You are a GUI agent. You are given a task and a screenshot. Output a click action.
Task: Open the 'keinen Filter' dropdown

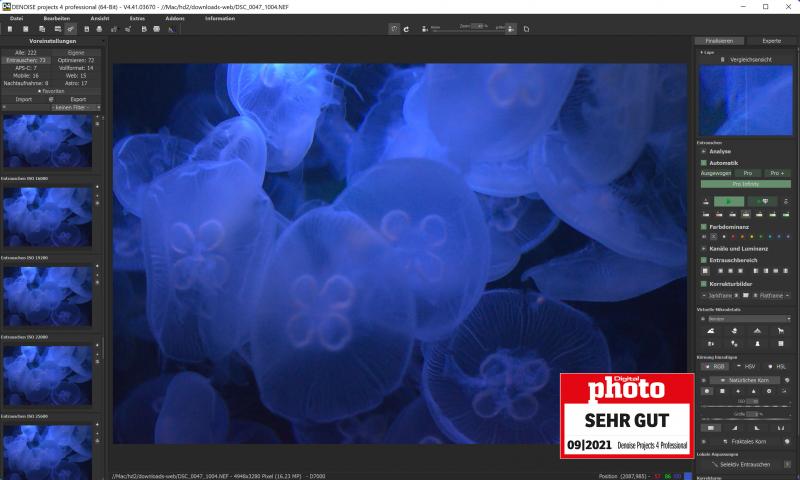coord(71,106)
